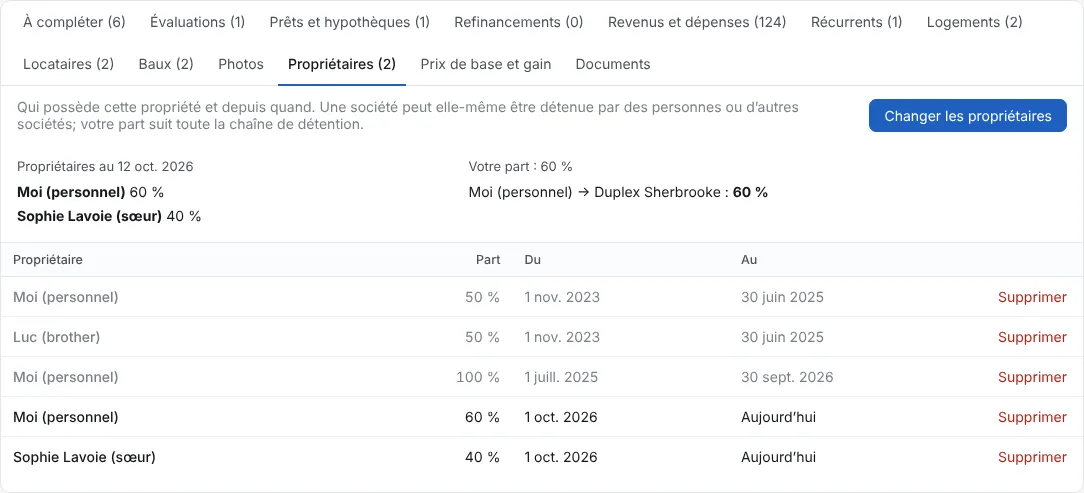The width and height of the screenshot is (1084, 493).
Task: Click 1 oct. 2026 in Sophie Lavoie row
Action: (x=561, y=458)
